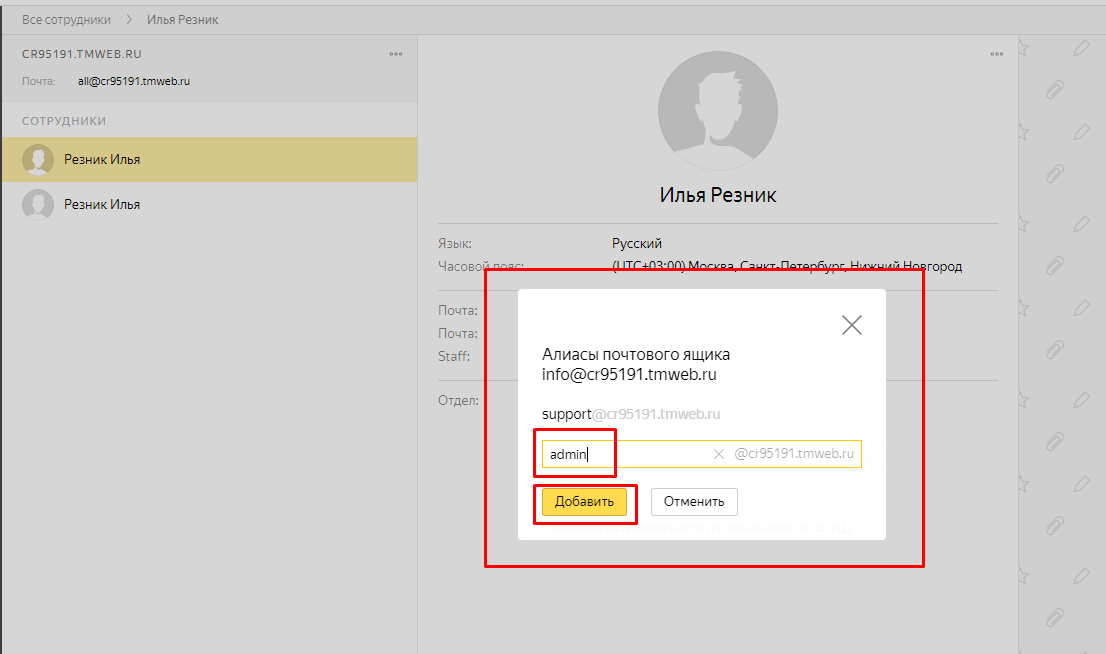Click the avatar in the non-highlighted Резник Илья row
Screen dimensions: 1106x654
pos(38,205)
